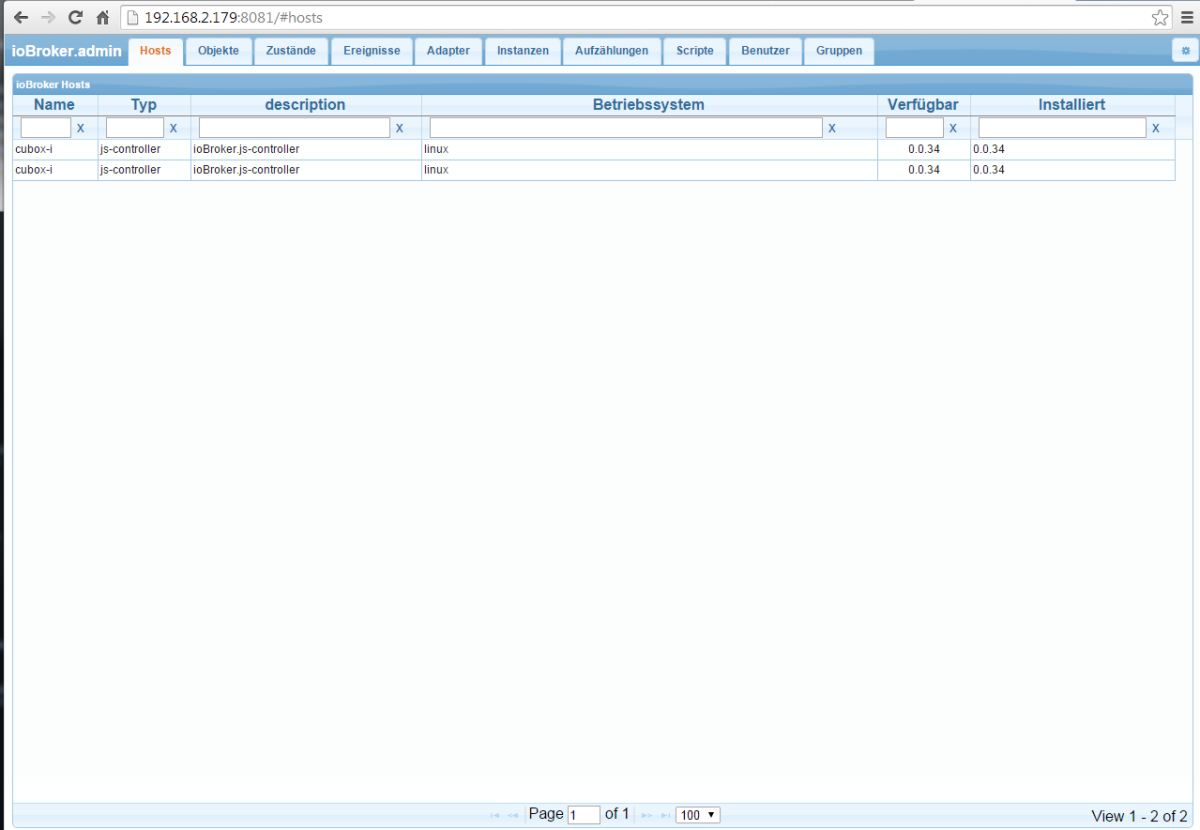Image resolution: width=1200 pixels, height=830 pixels.
Task: Sort by the description column header
Action: pos(305,105)
